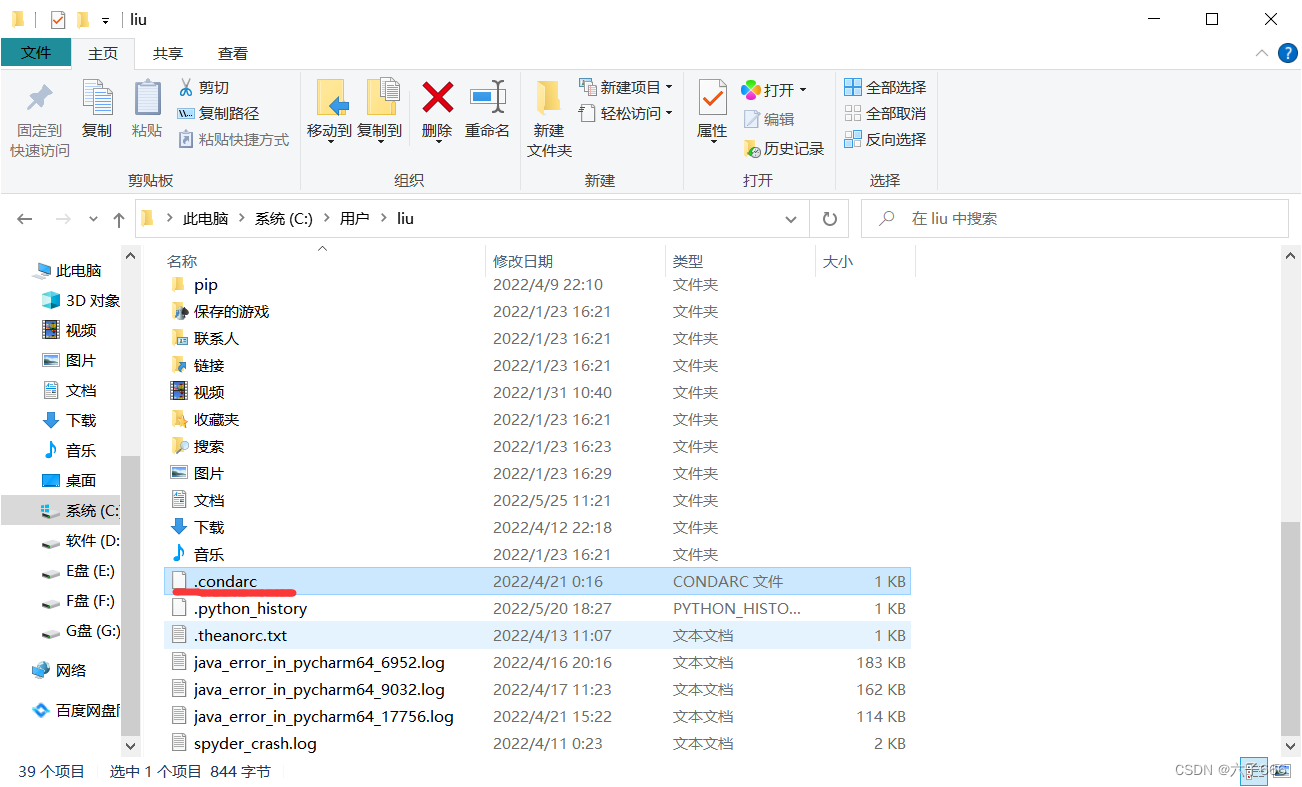Switch to 查看 ribbon tab
The width and height of the screenshot is (1302, 787).
(233, 54)
